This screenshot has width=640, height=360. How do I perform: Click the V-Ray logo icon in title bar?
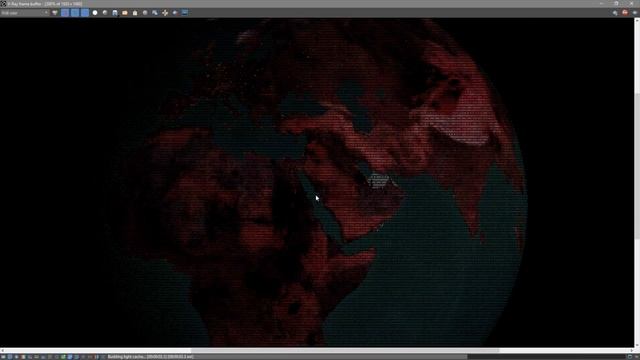click(x=3, y=4)
